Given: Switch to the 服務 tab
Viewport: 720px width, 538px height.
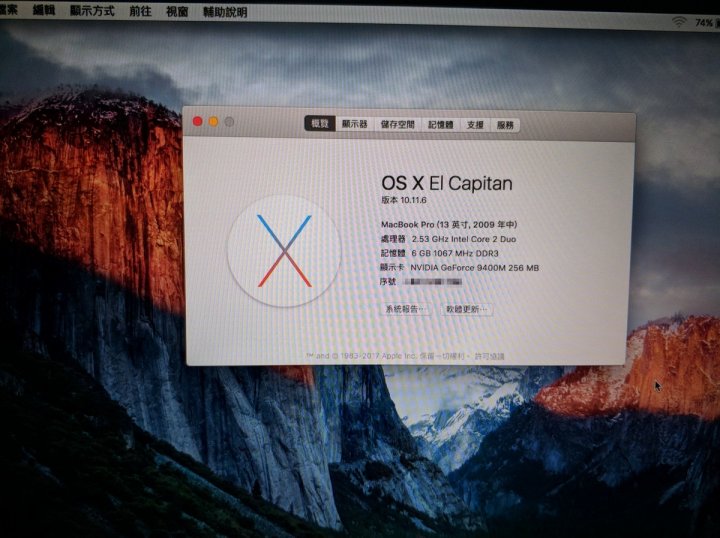Looking at the screenshot, I should click(505, 125).
